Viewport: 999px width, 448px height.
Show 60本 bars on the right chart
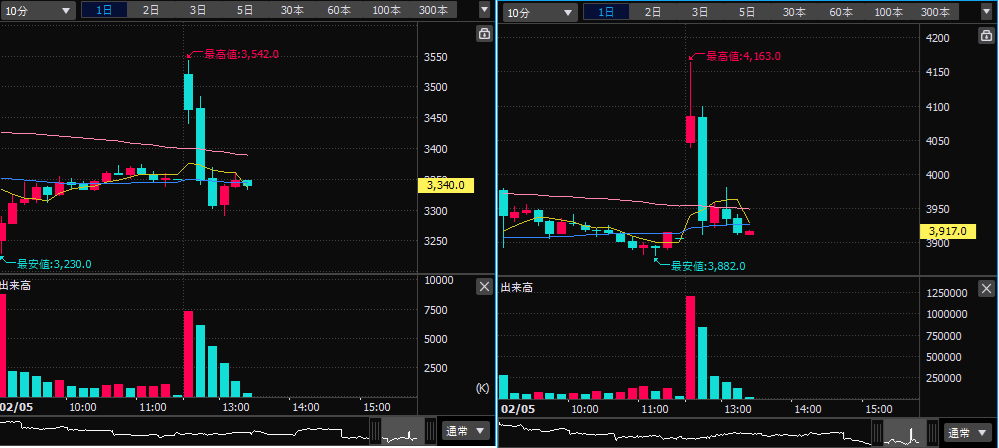pyautogui.click(x=841, y=12)
